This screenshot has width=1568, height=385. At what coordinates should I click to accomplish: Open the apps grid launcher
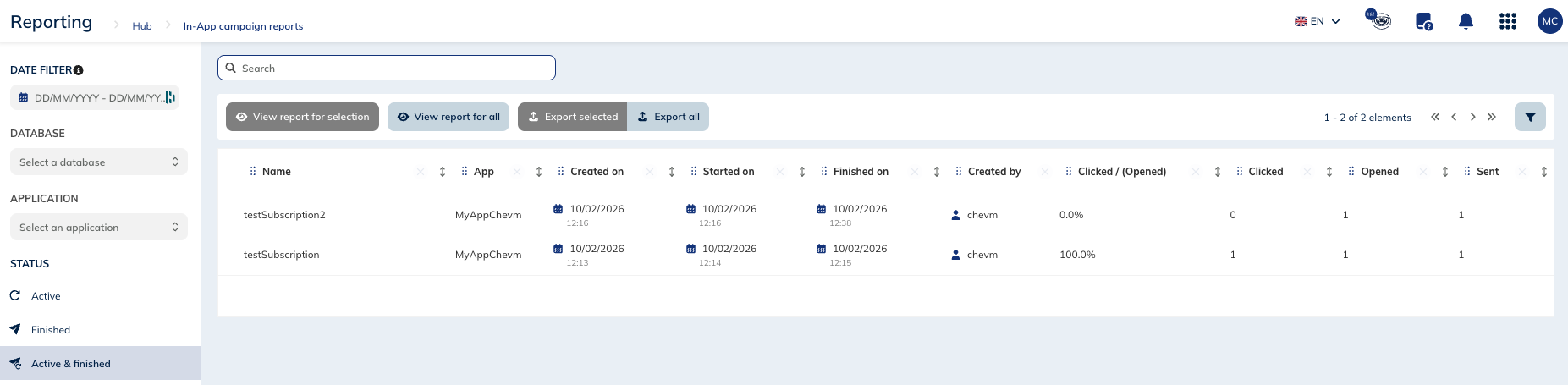tap(1508, 22)
